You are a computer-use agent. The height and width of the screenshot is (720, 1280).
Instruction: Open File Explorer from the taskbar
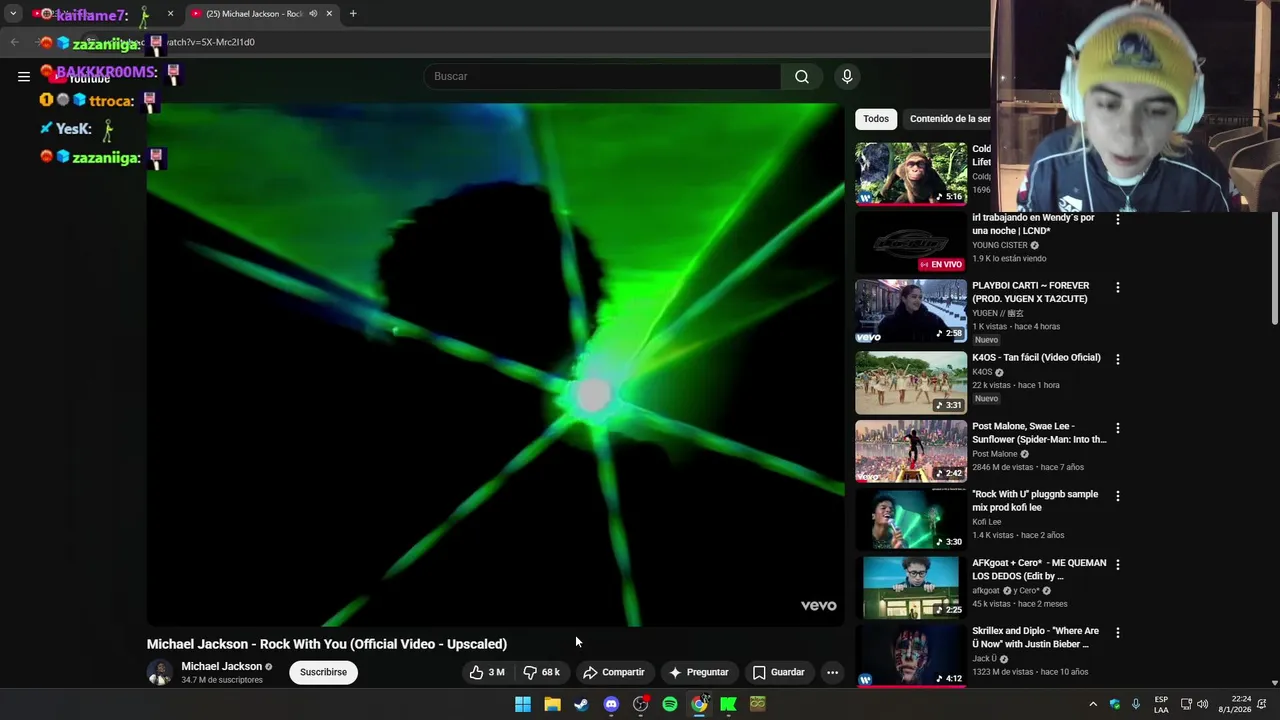[552, 704]
